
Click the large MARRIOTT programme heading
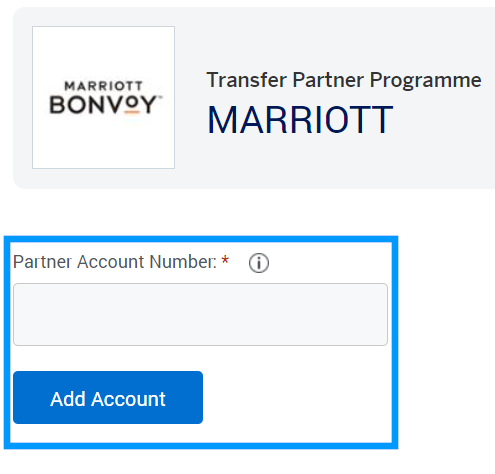click(x=300, y=120)
